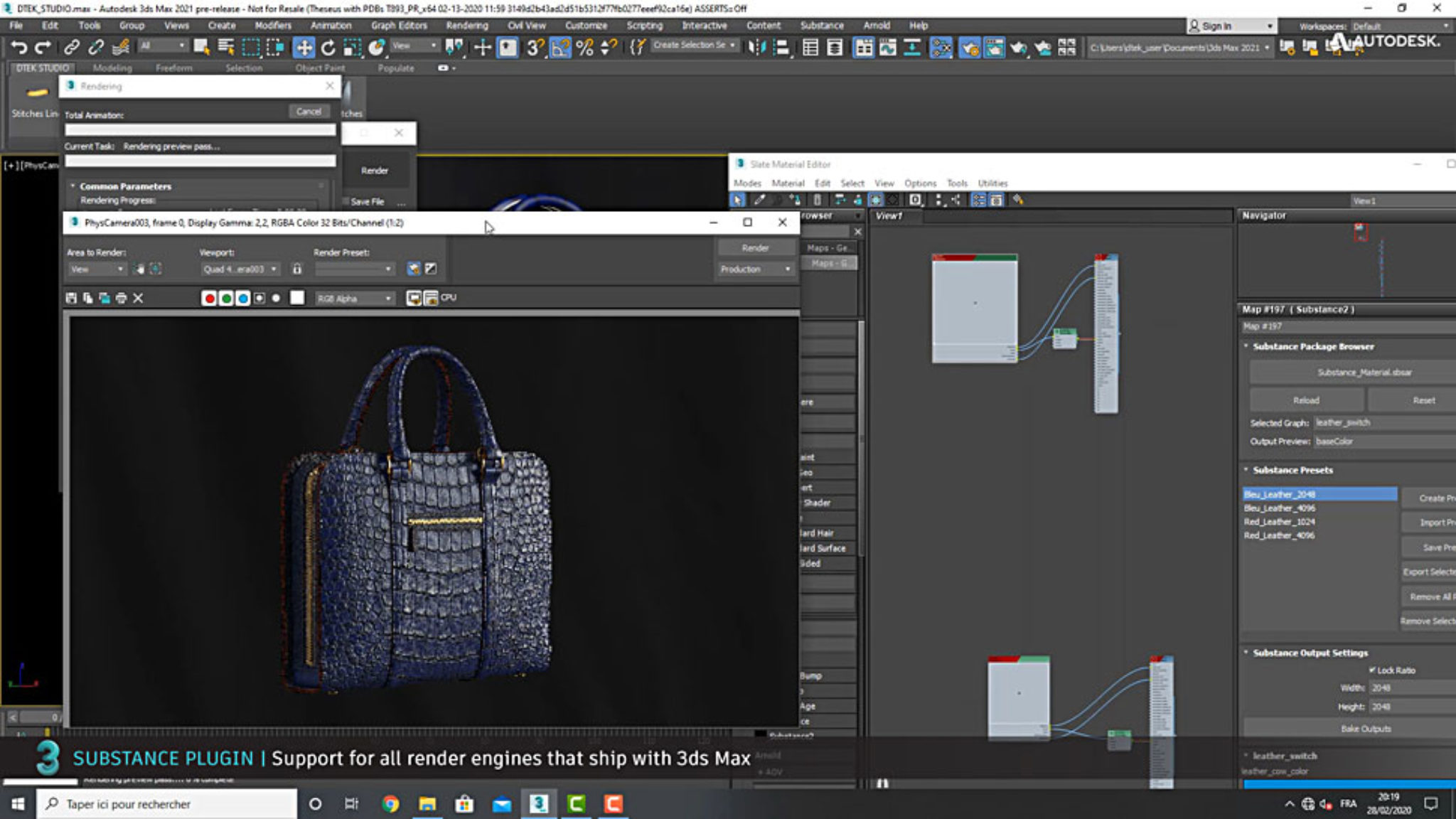1456x819 pixels.
Task: Toggle Window/Crossing selection mode
Action: pos(275,48)
